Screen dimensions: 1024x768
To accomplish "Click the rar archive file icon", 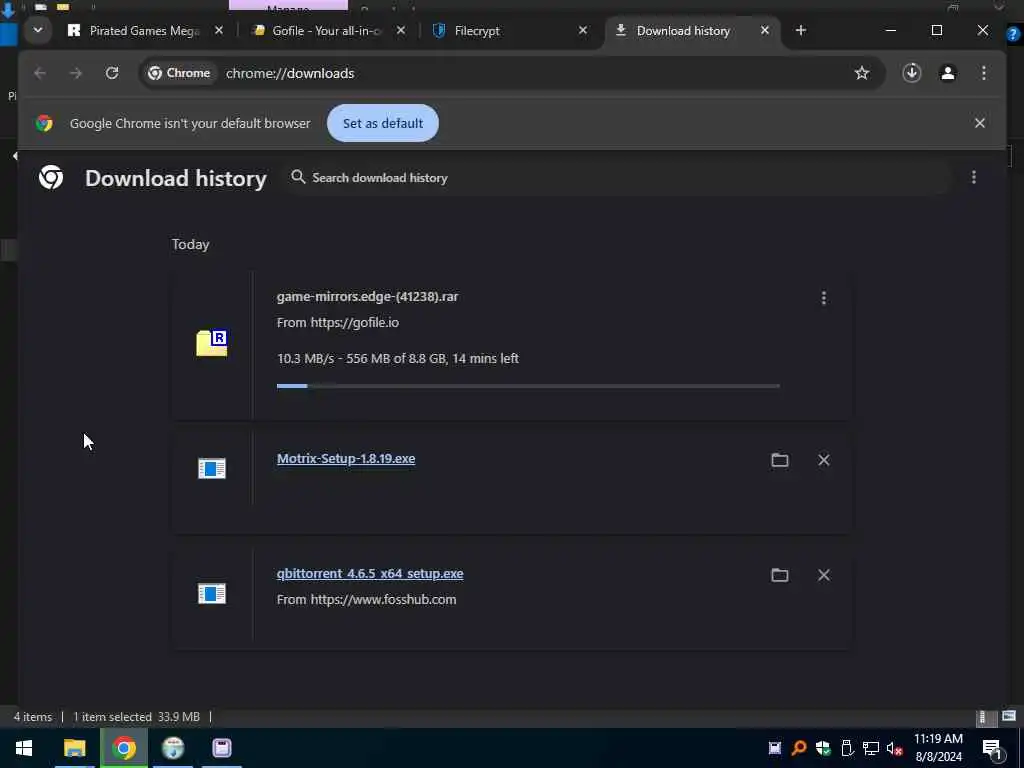I will click(x=212, y=343).
